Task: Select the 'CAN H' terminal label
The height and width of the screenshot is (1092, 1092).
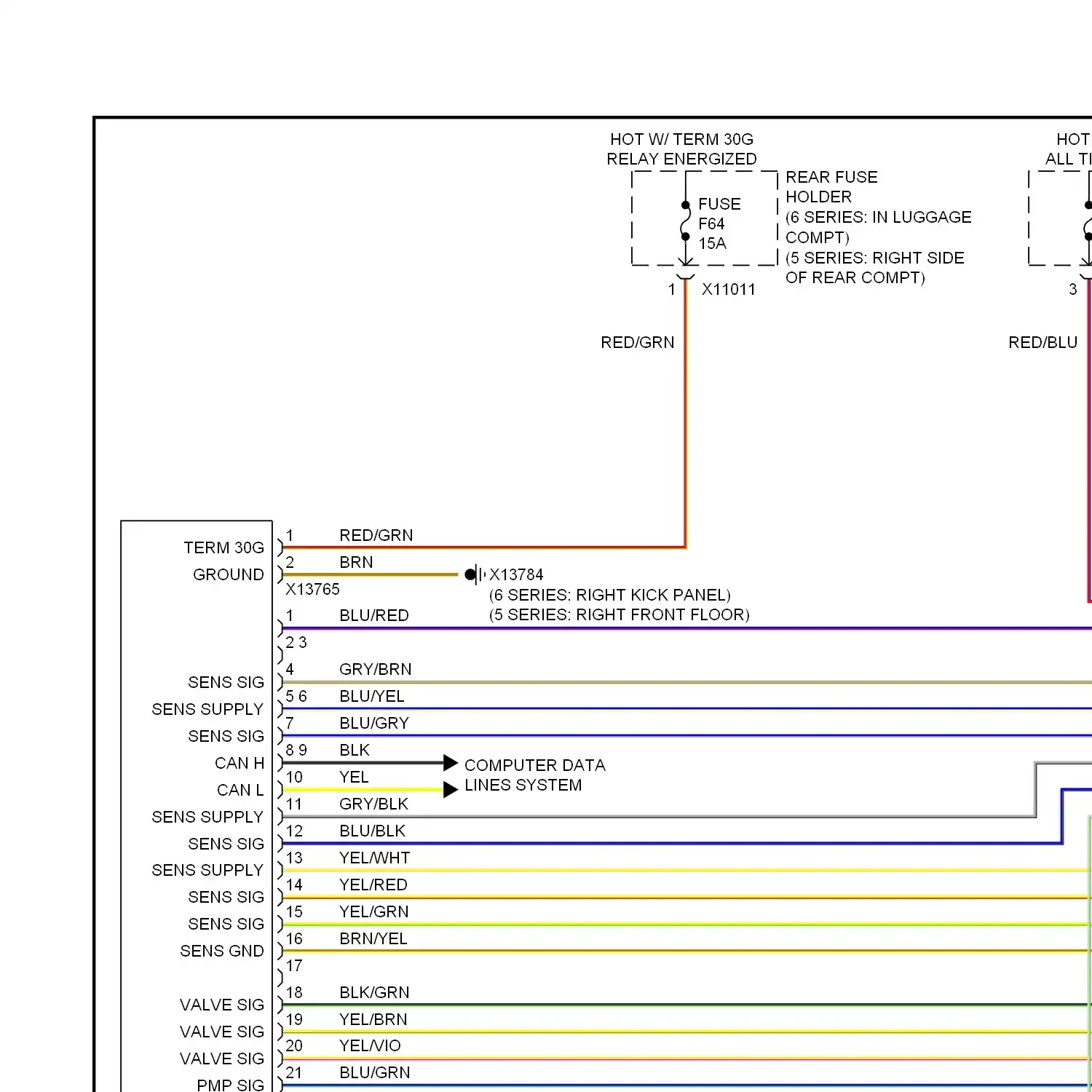Action: 240,763
